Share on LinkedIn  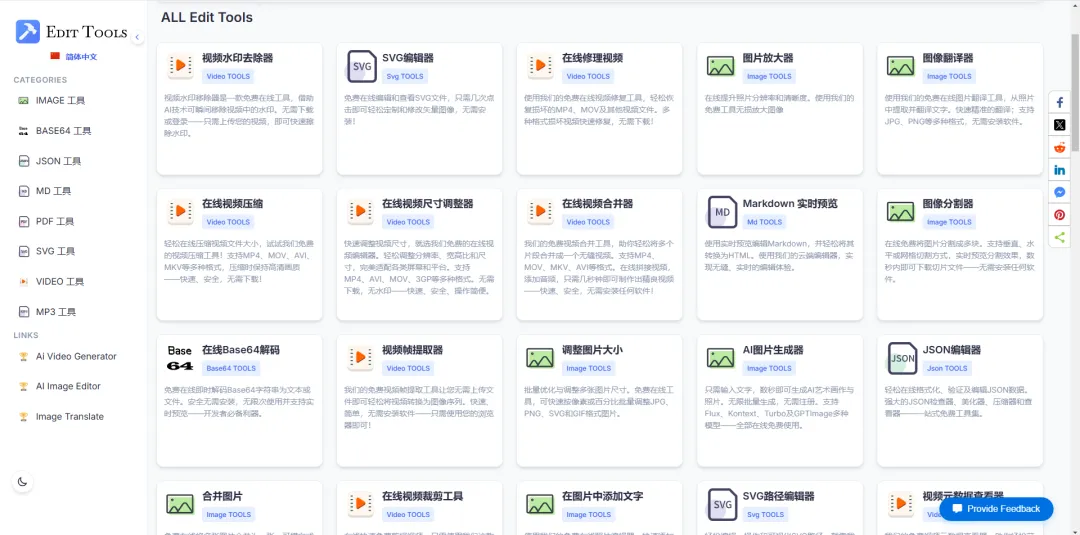[x=1059, y=170]
